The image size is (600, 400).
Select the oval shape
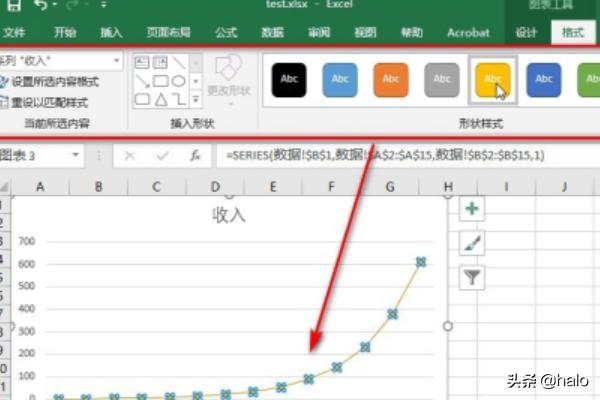tap(178, 81)
